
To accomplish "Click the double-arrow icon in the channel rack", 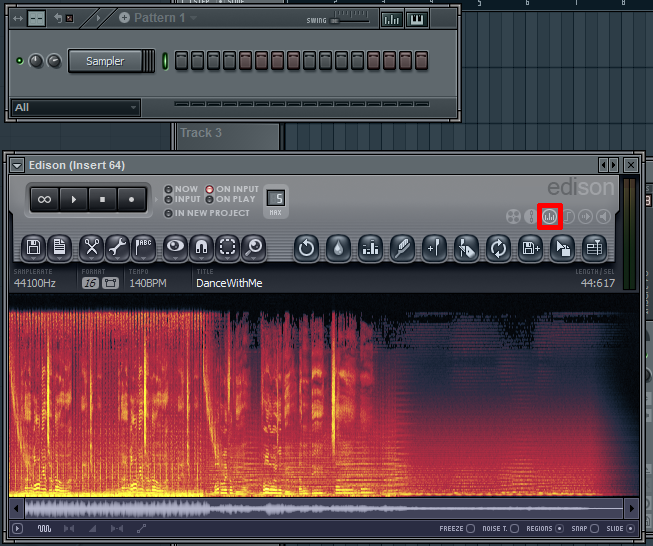I will [18, 18].
